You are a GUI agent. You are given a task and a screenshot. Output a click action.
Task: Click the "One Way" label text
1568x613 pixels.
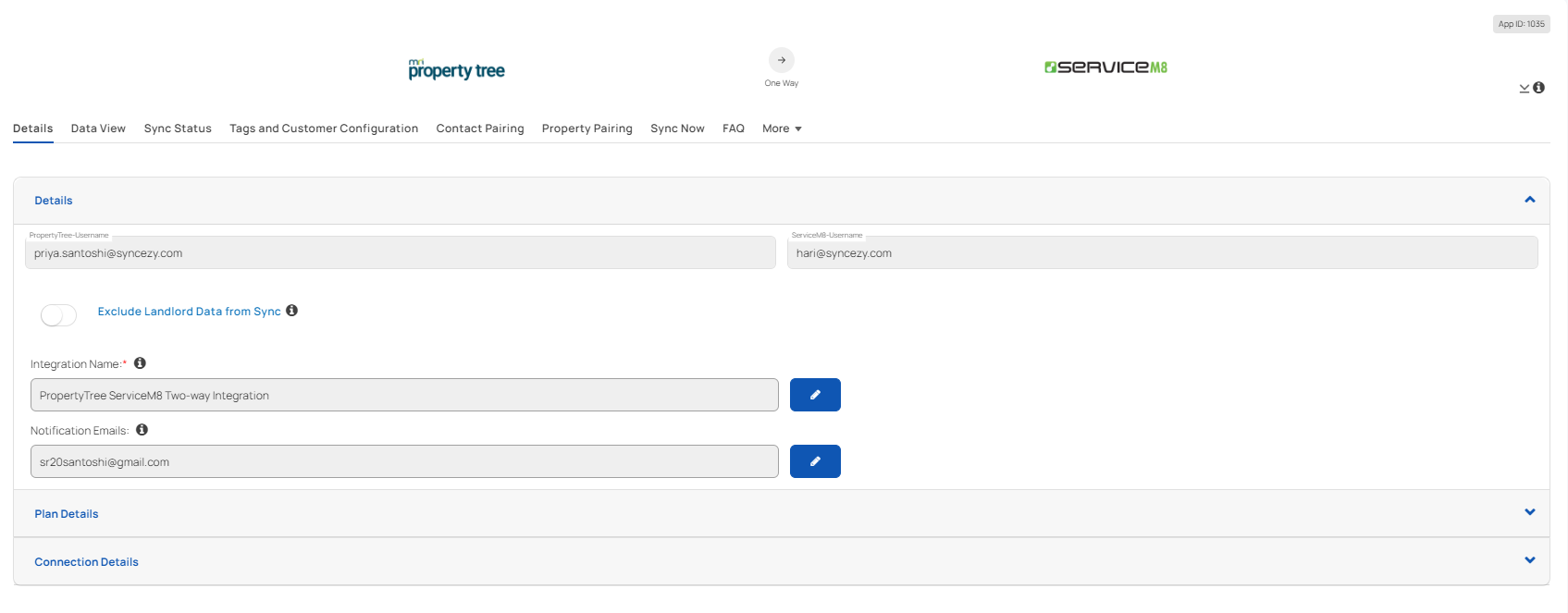782,83
